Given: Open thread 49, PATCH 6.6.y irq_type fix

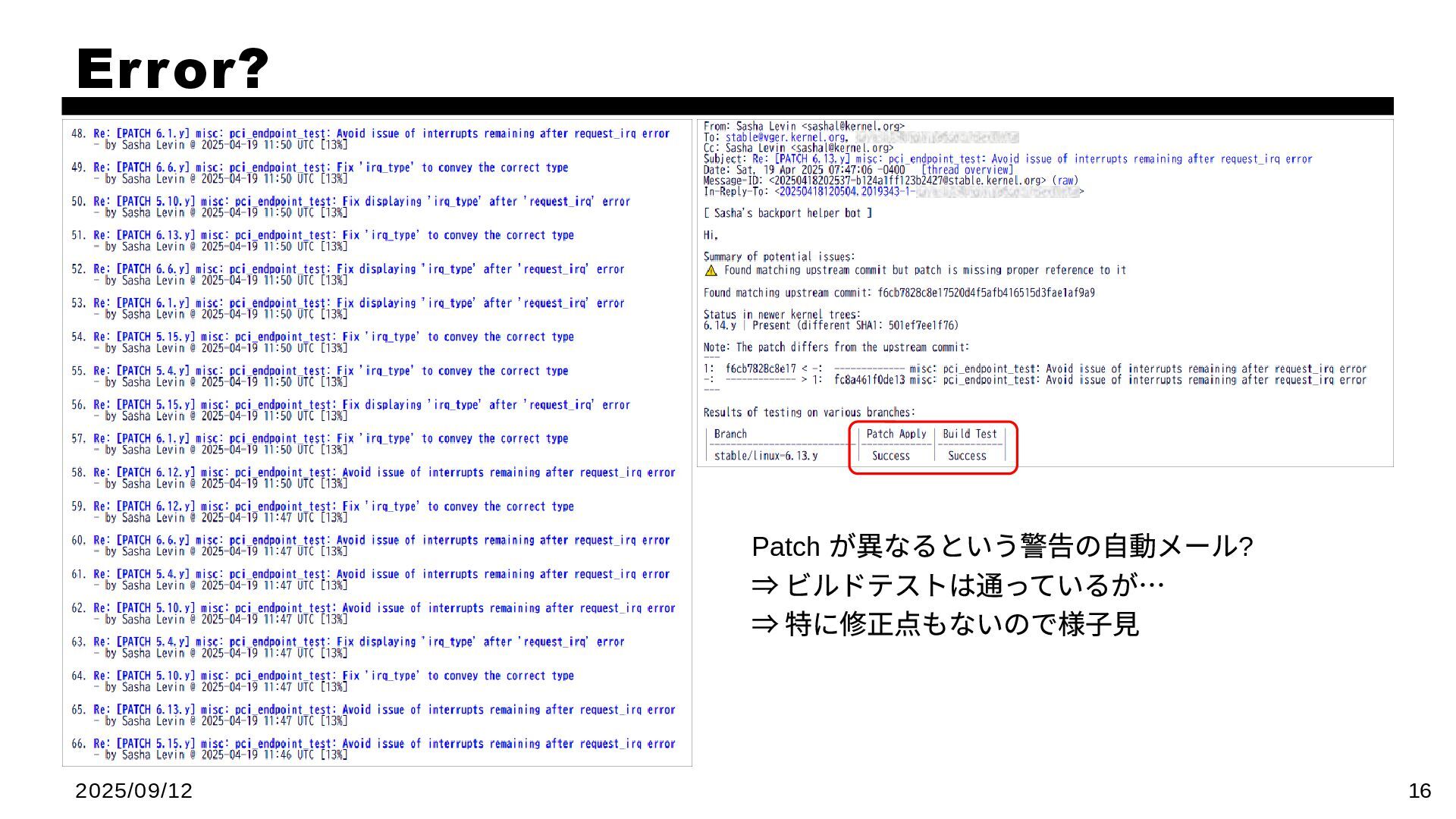Looking at the screenshot, I should coord(331,168).
